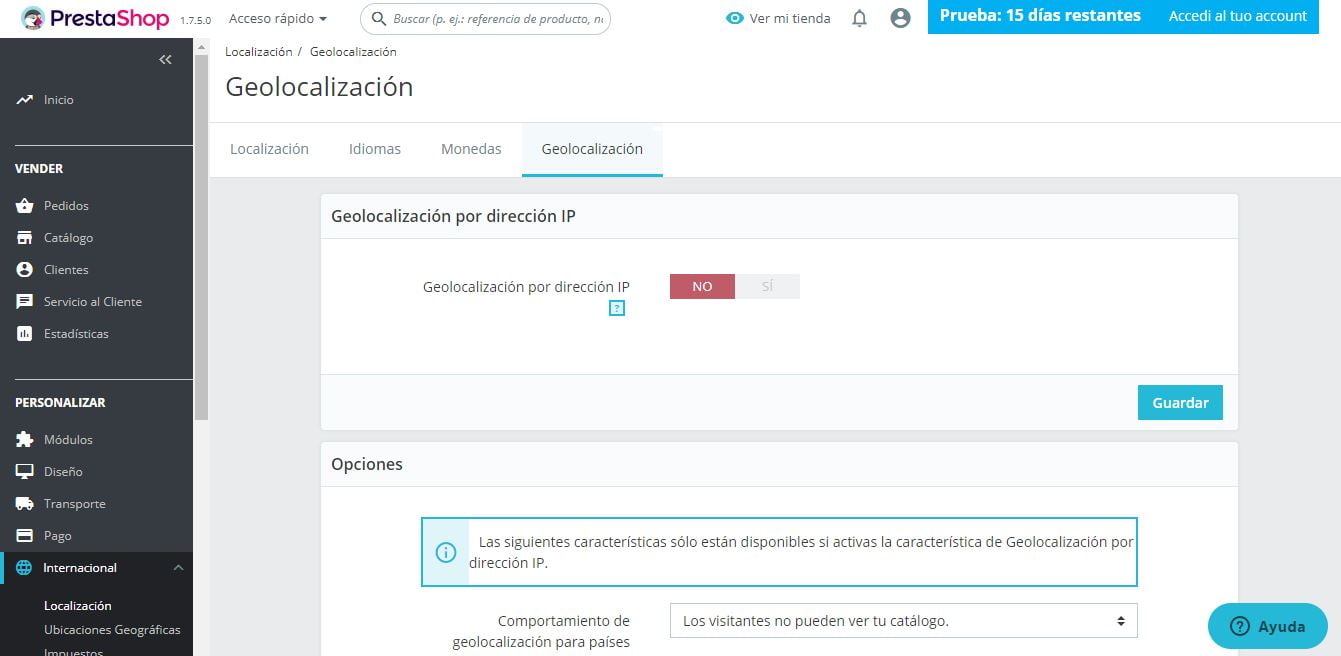Open the user account menu
Screen dimensions: 1341x656
[x=899, y=17]
